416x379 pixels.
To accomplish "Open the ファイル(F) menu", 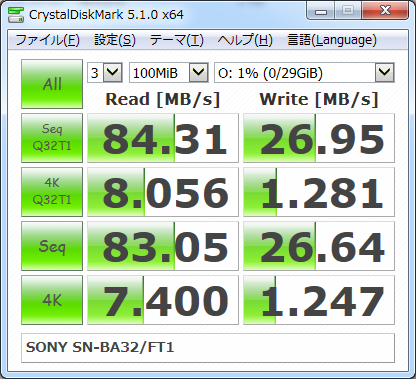I will point(47,40).
